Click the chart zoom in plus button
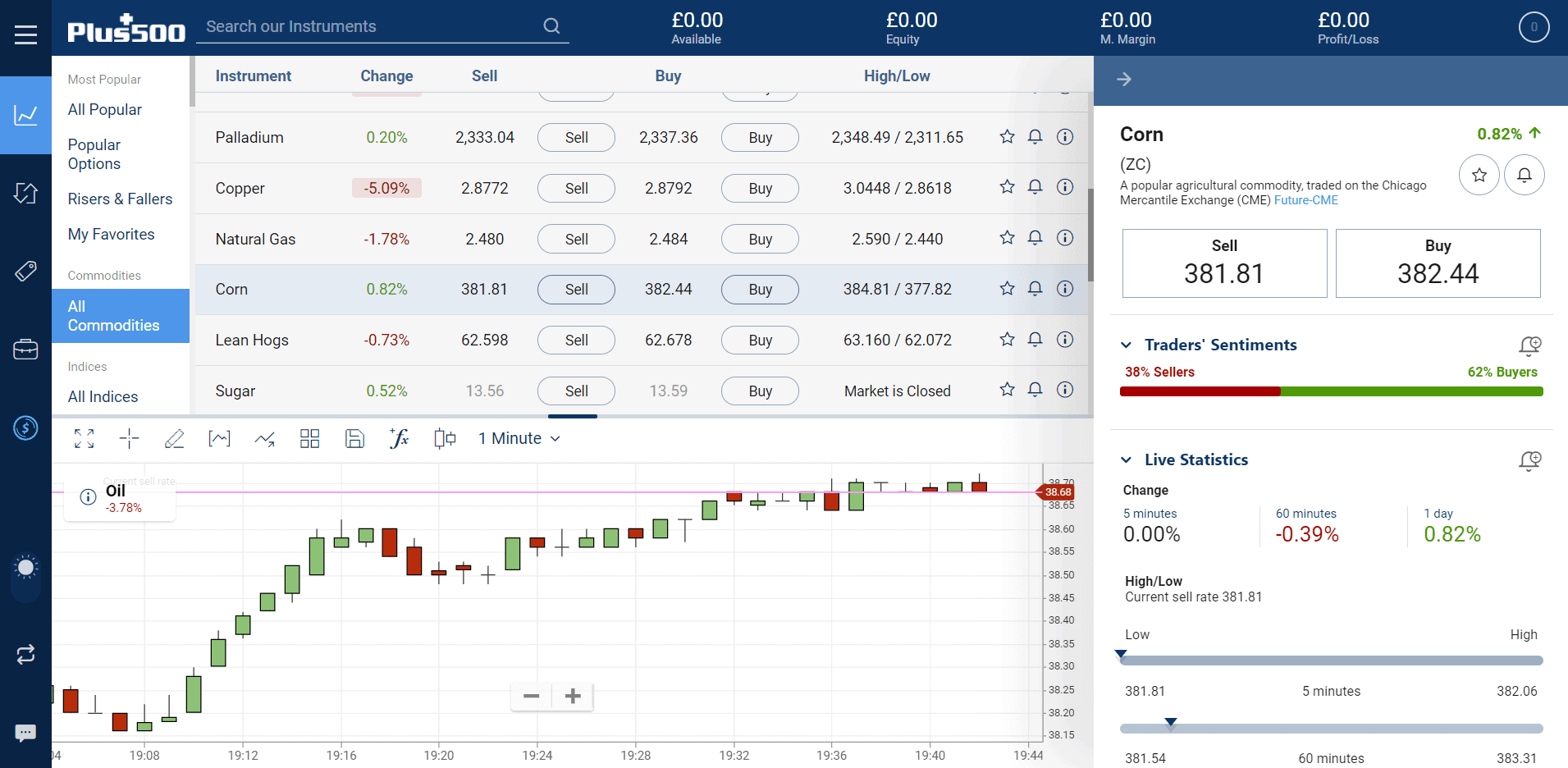The height and width of the screenshot is (768, 1568). coord(573,697)
